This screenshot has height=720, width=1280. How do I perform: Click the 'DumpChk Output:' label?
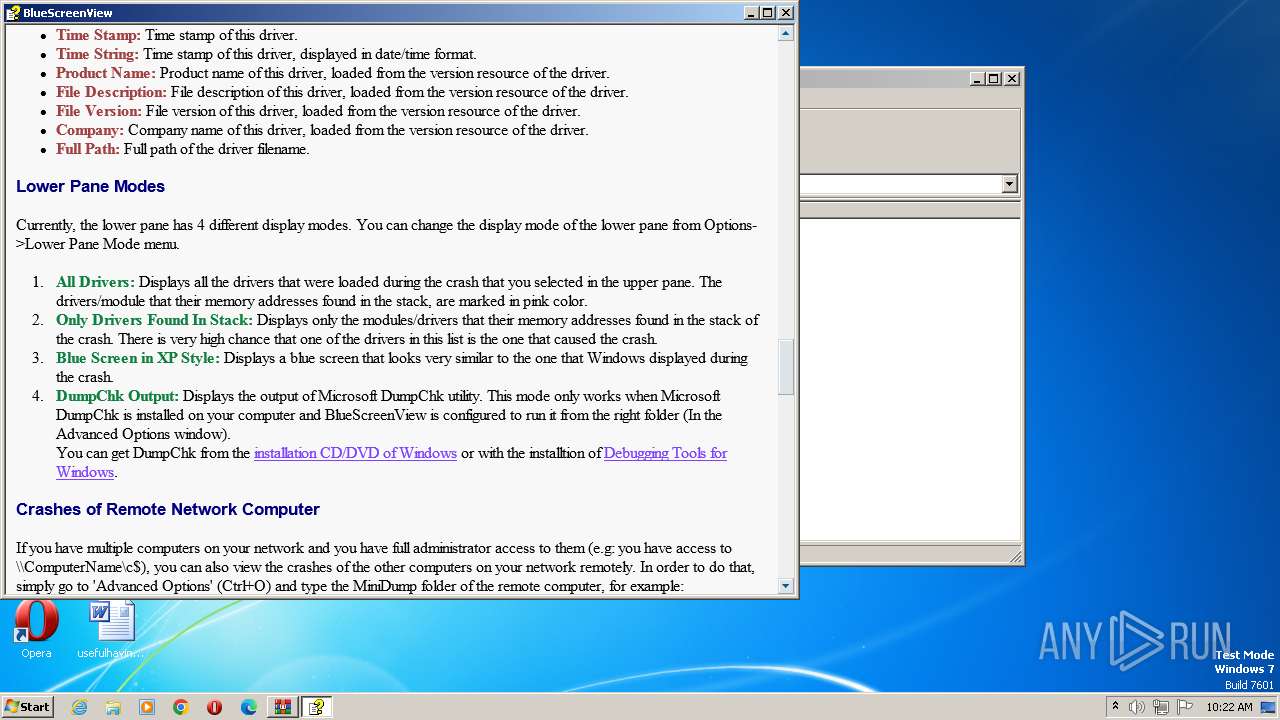click(117, 396)
